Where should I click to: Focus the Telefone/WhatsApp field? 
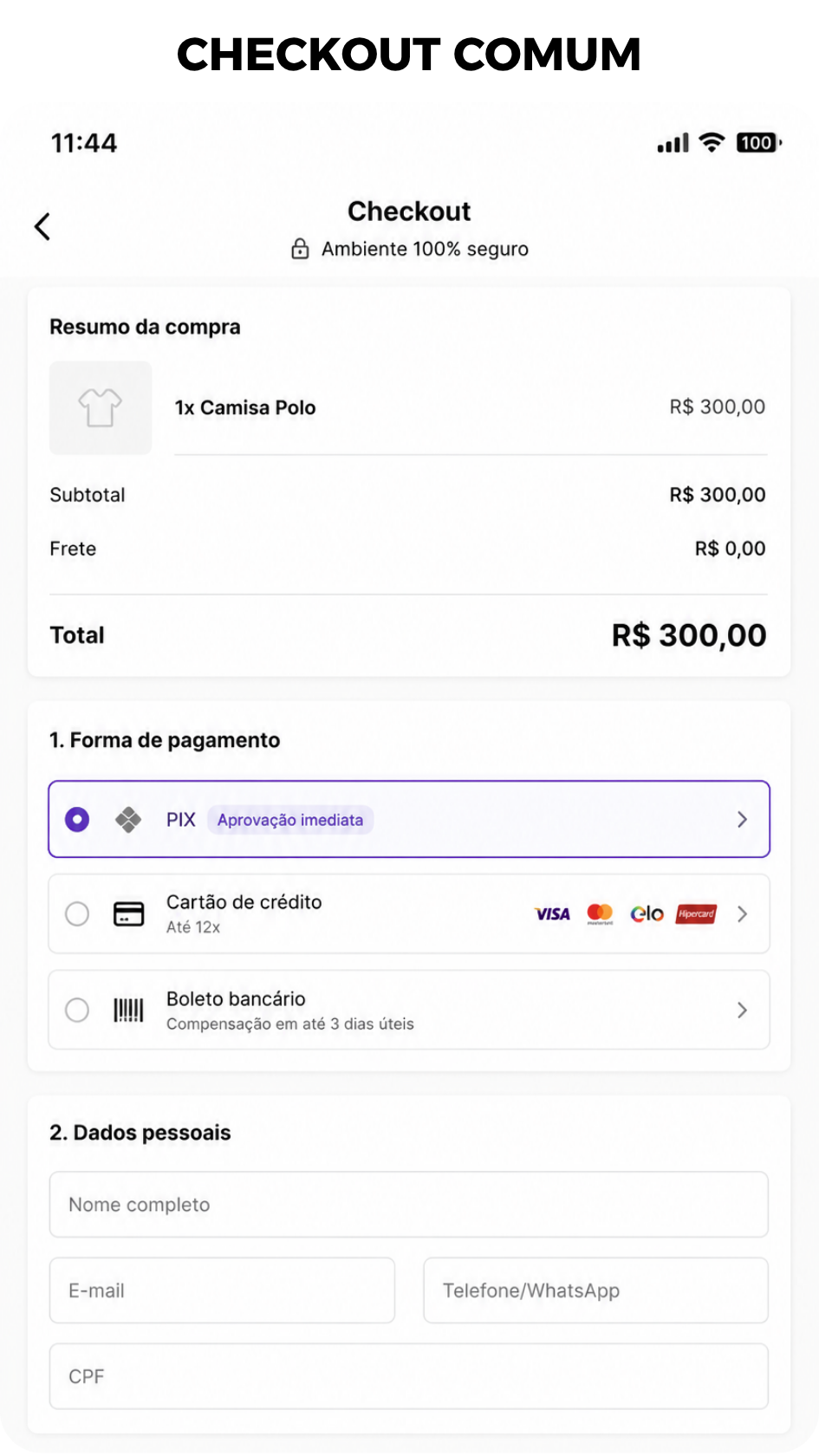pos(596,1290)
